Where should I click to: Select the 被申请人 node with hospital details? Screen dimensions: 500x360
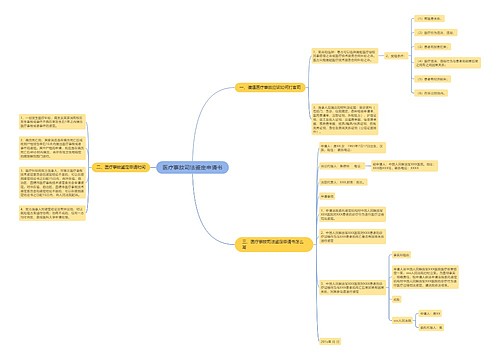click(x=404, y=166)
